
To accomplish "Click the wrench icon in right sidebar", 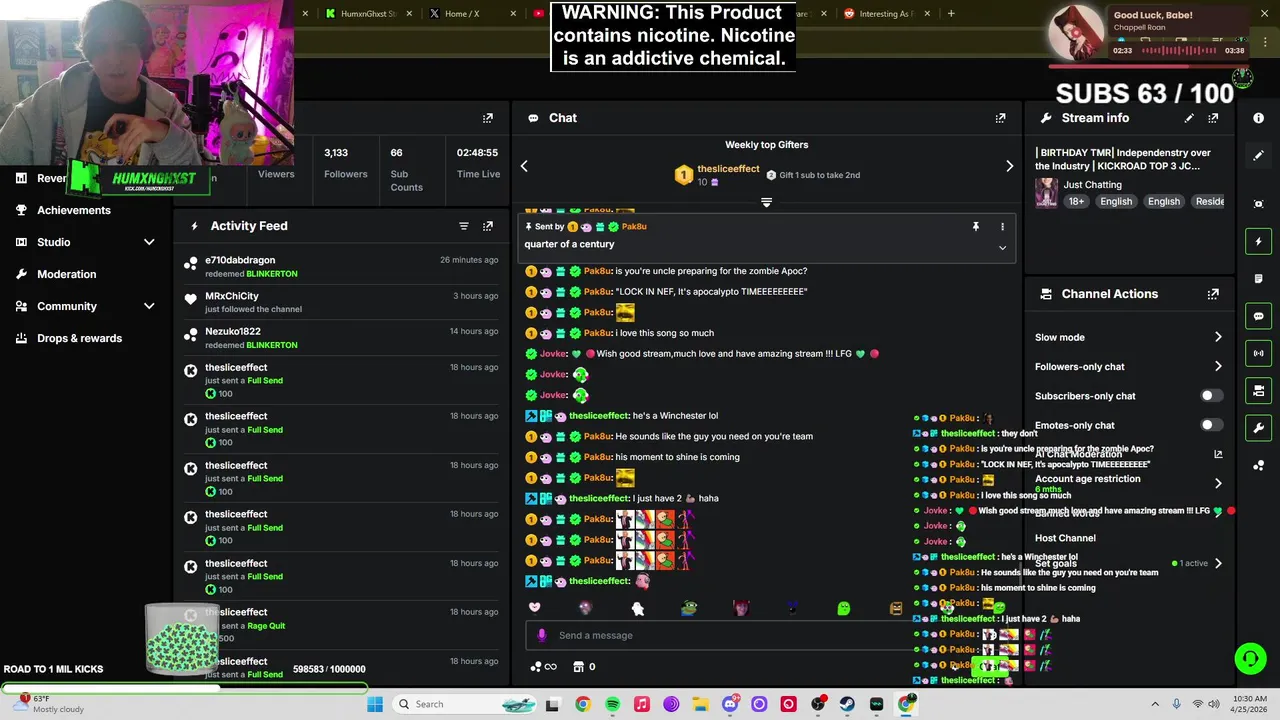I will 1259,428.
